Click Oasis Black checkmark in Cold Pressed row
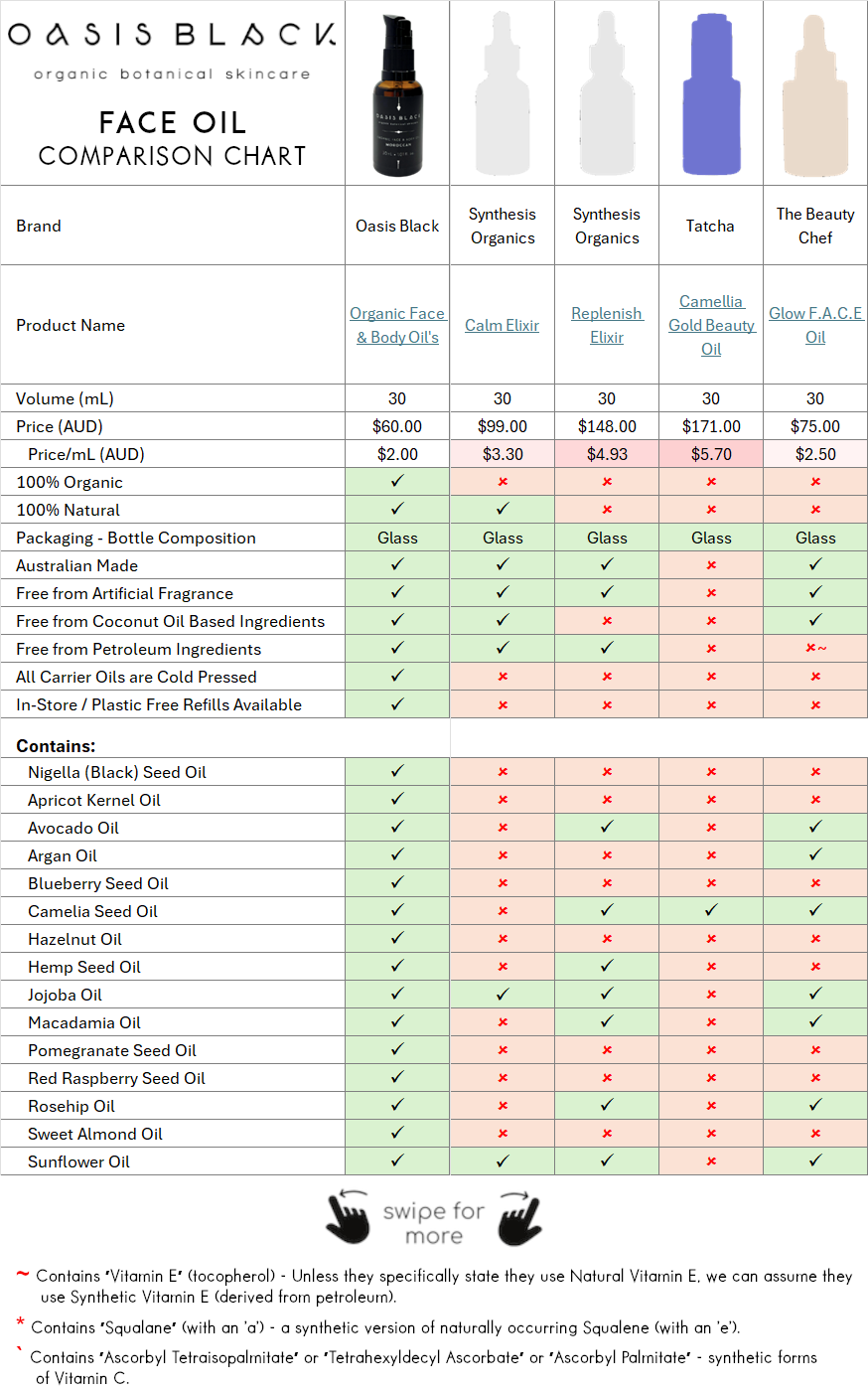868x1391 pixels. click(x=397, y=676)
